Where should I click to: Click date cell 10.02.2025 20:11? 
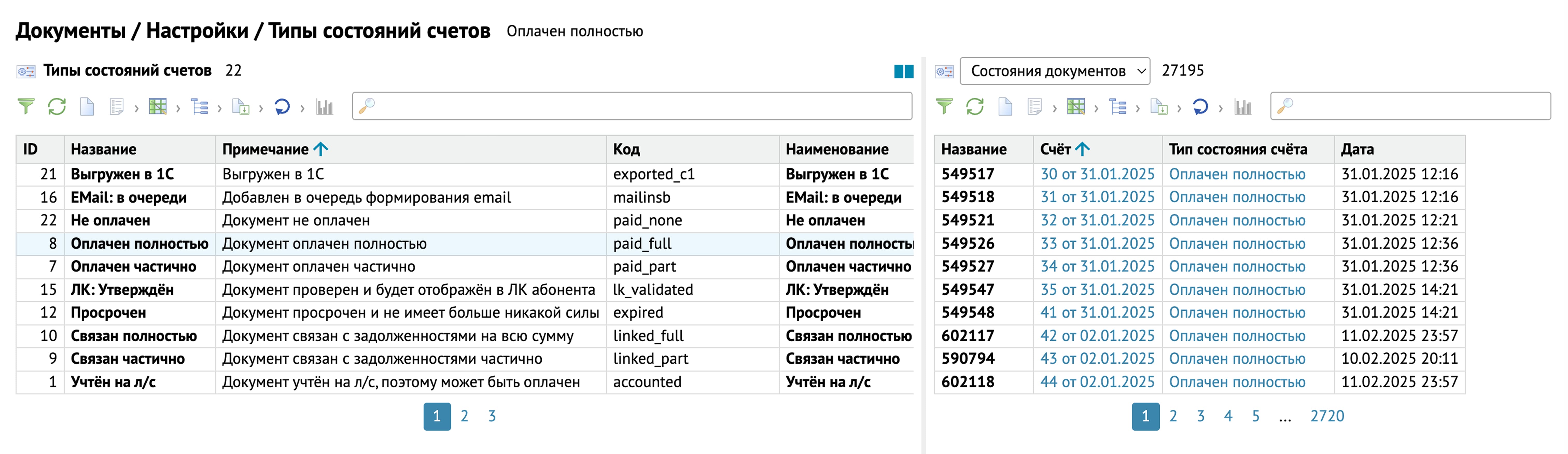pos(1399,359)
